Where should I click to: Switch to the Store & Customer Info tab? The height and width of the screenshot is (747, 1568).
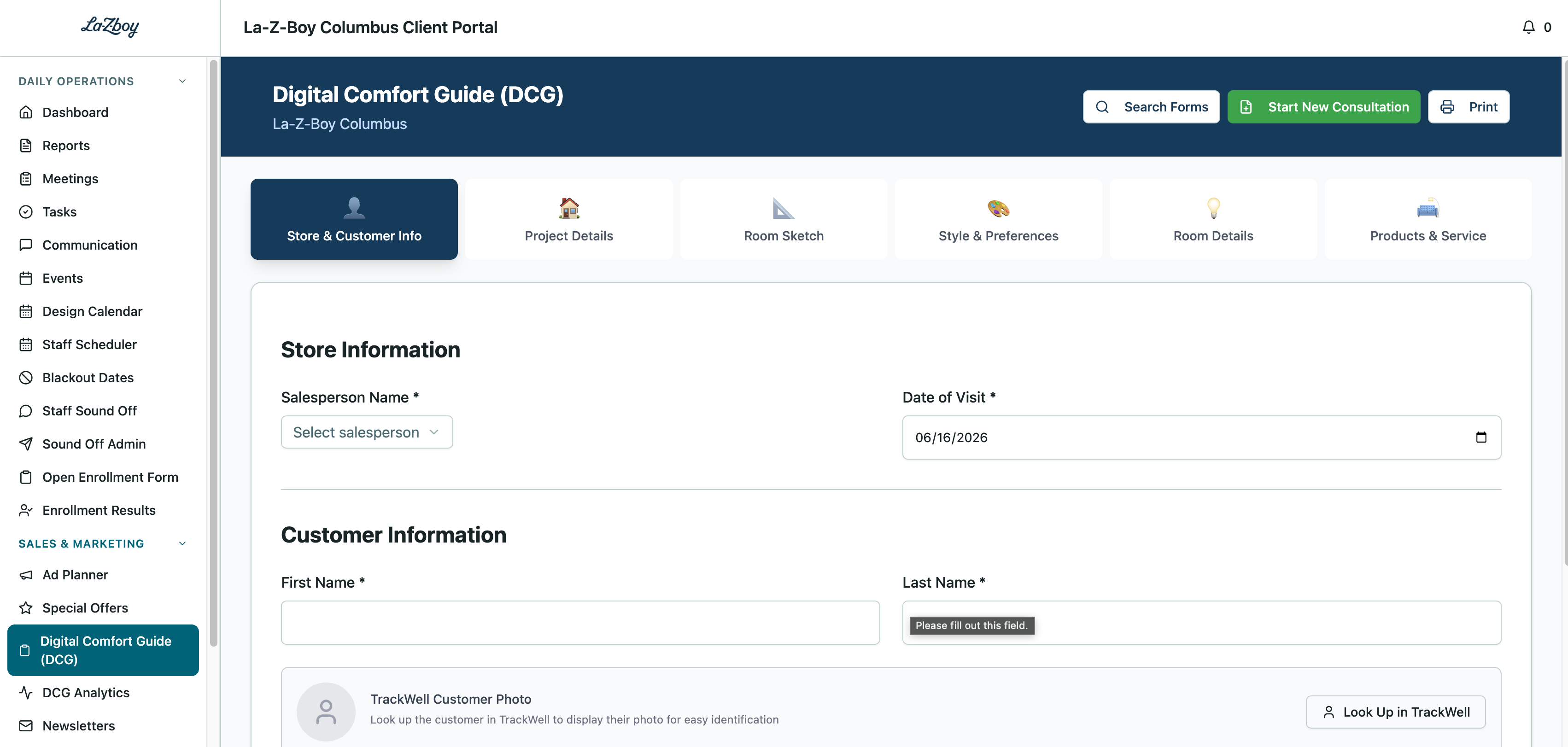(354, 219)
